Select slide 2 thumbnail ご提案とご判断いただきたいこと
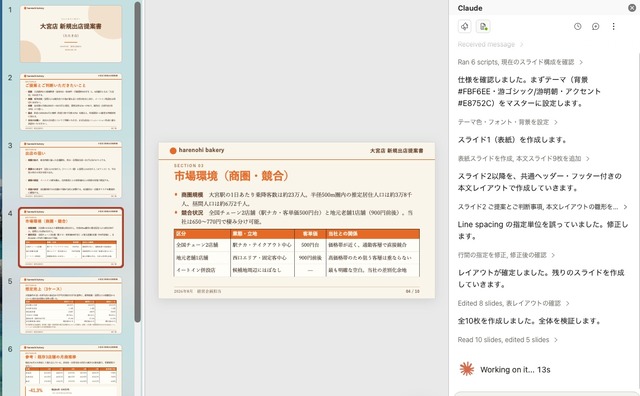640x396 pixels. (x=71, y=102)
